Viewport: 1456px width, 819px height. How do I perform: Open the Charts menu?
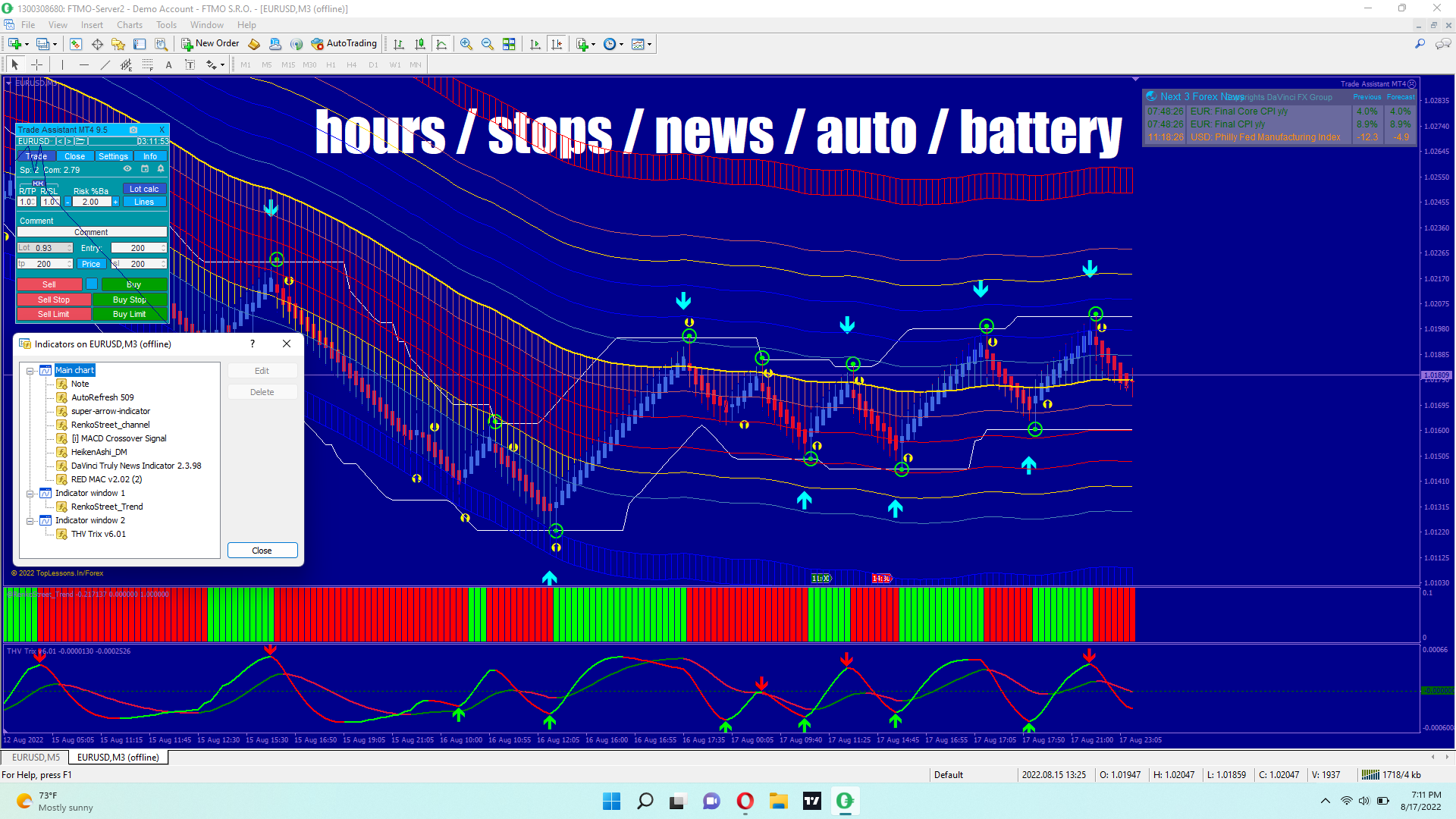coord(129,25)
